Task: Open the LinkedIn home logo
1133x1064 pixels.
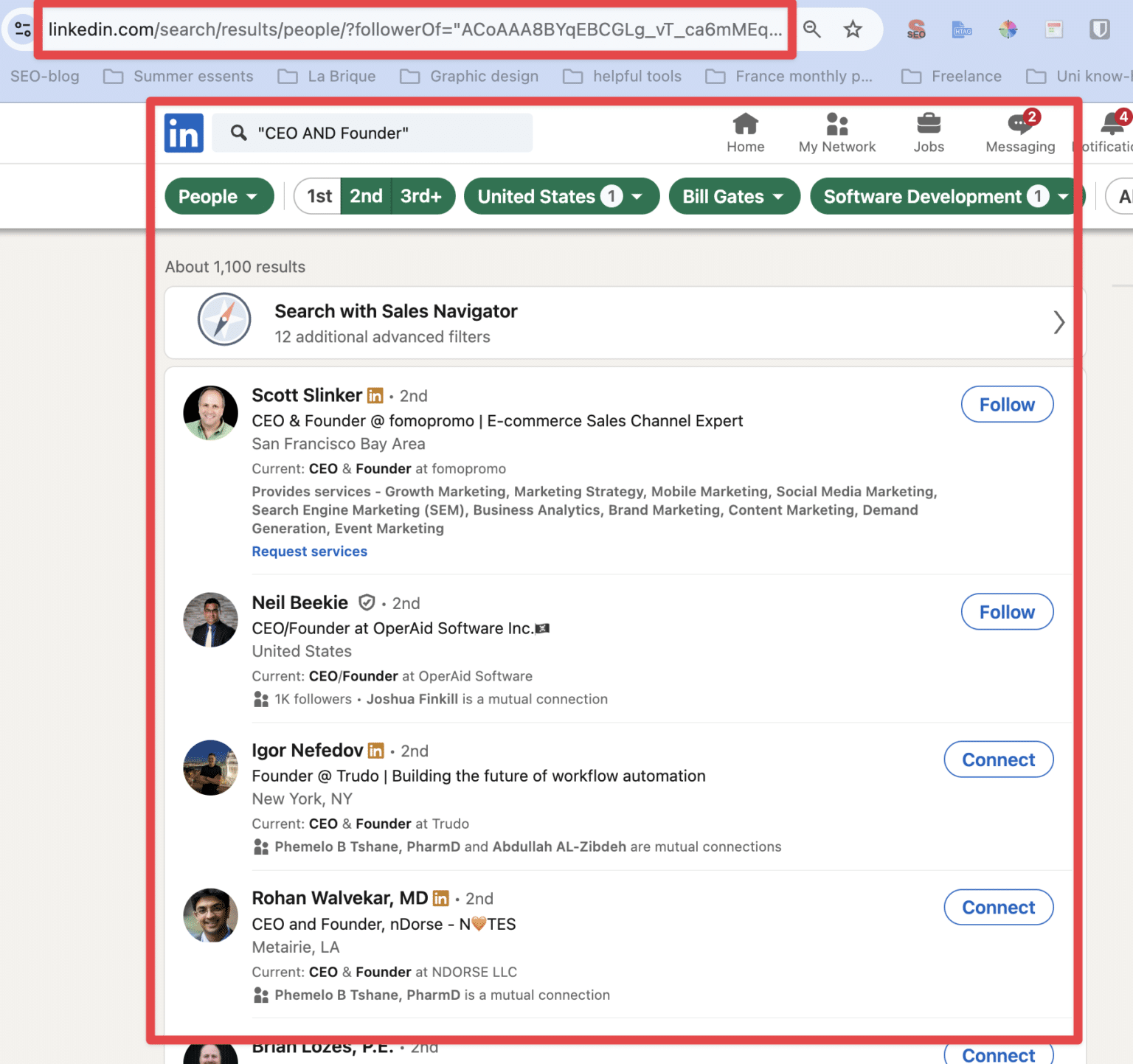Action: click(x=183, y=133)
